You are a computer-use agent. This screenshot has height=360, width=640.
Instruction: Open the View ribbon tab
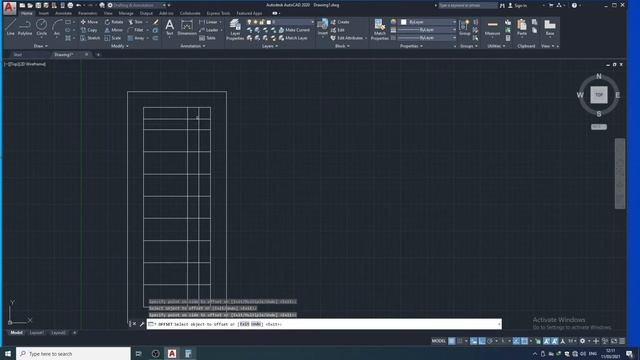(x=108, y=13)
